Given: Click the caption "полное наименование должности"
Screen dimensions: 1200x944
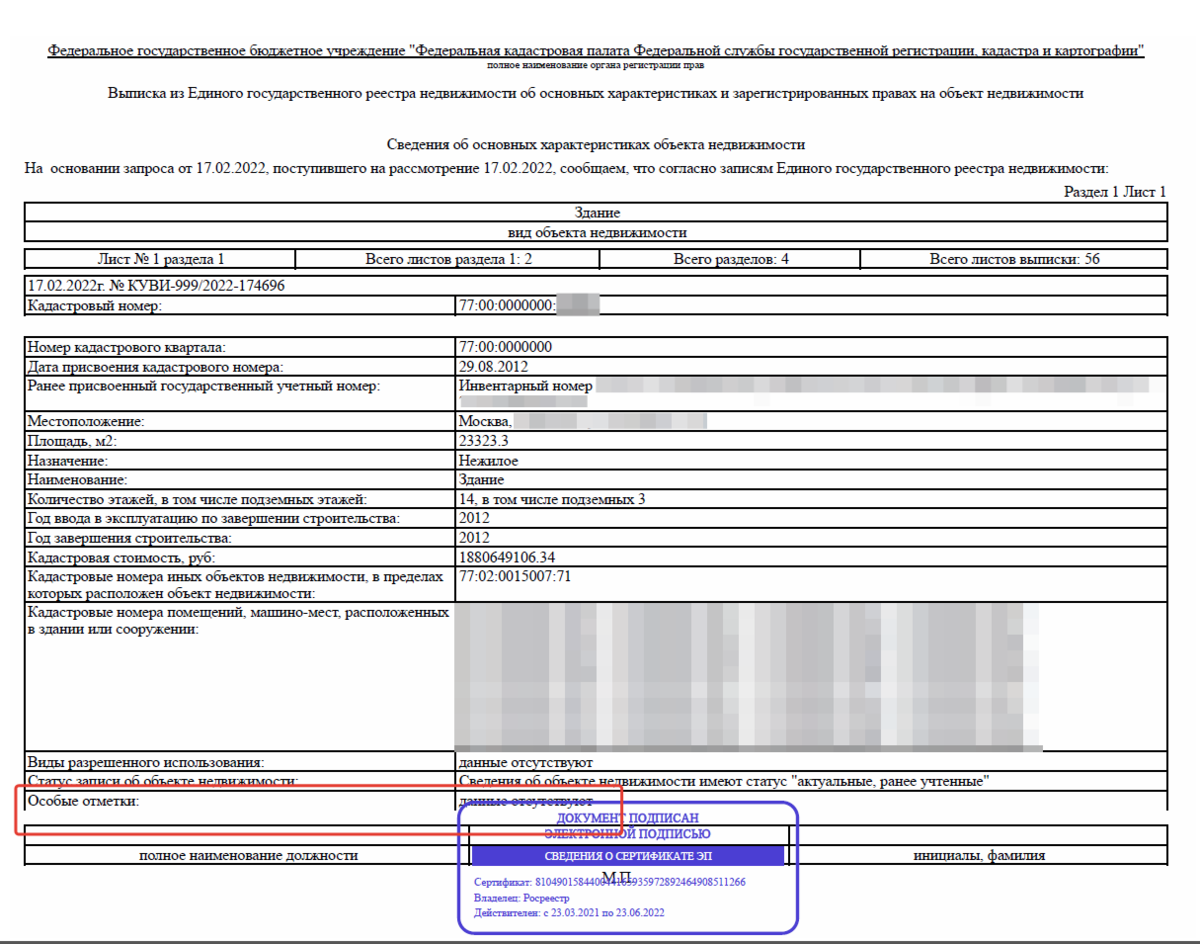Looking at the screenshot, I should (248, 855).
